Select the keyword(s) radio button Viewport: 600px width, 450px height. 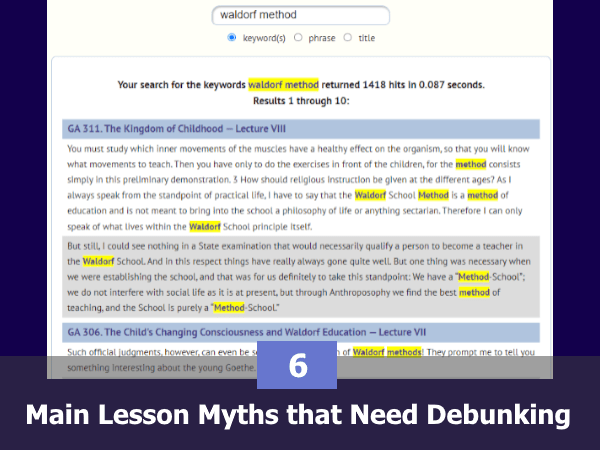[232, 38]
